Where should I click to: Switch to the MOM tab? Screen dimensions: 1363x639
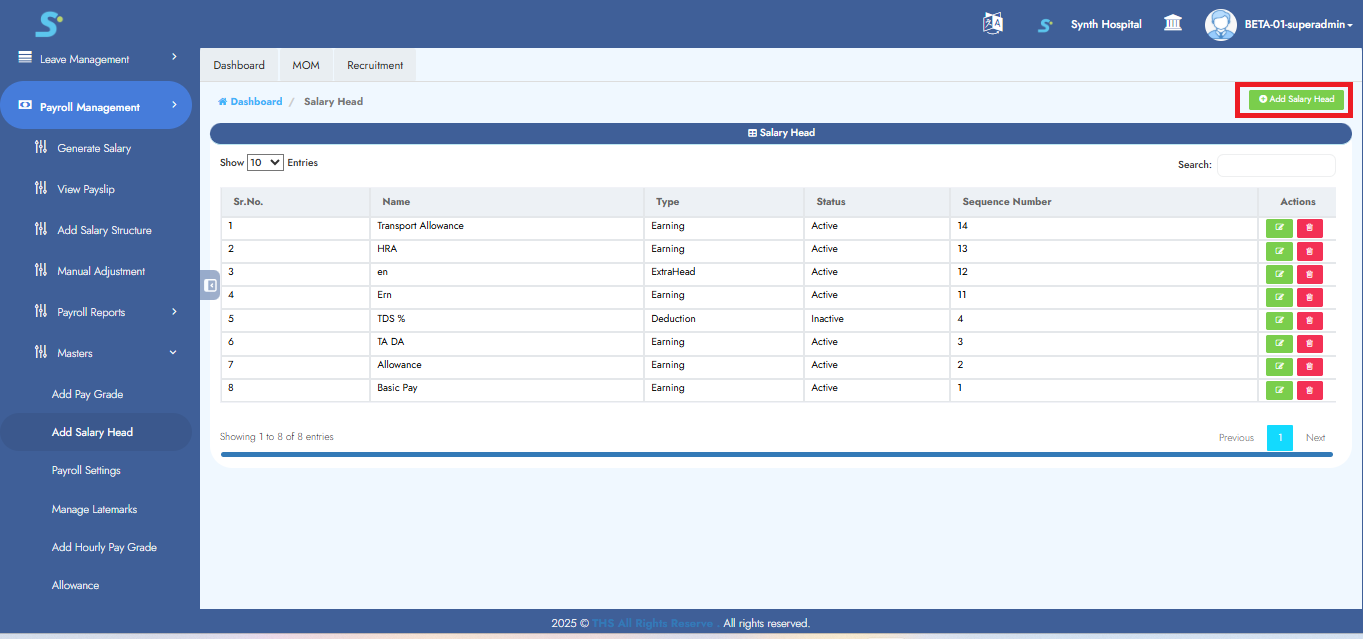306,65
